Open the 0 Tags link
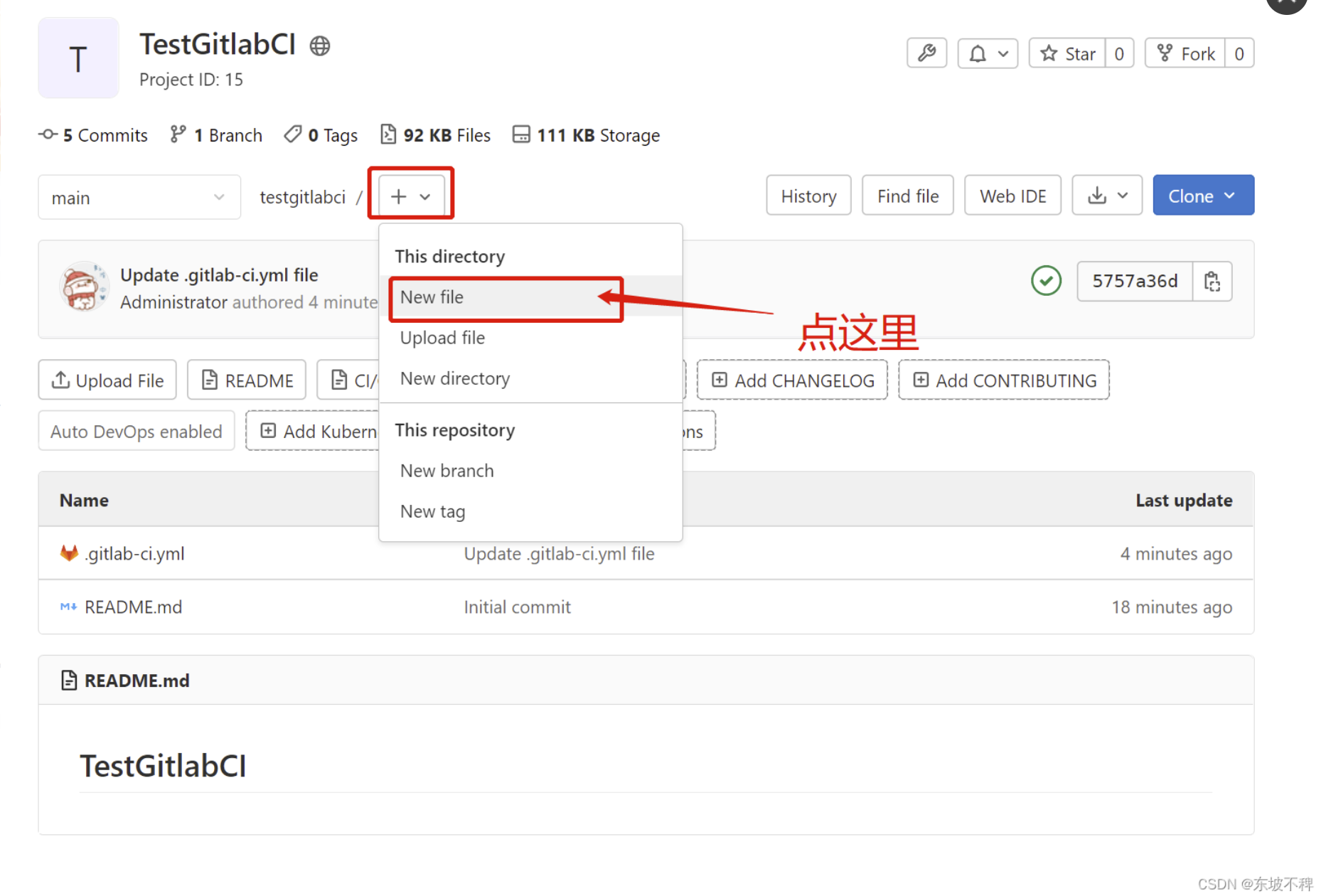The width and height of the screenshot is (1326, 896). pyautogui.click(x=321, y=135)
